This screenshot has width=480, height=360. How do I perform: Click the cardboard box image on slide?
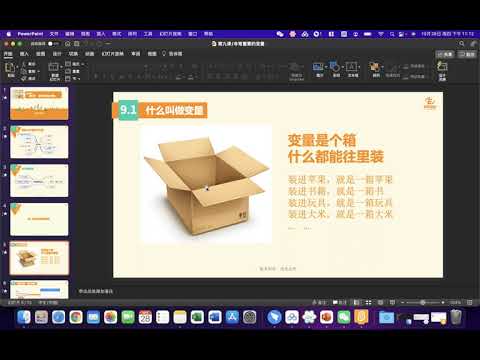coord(207,185)
